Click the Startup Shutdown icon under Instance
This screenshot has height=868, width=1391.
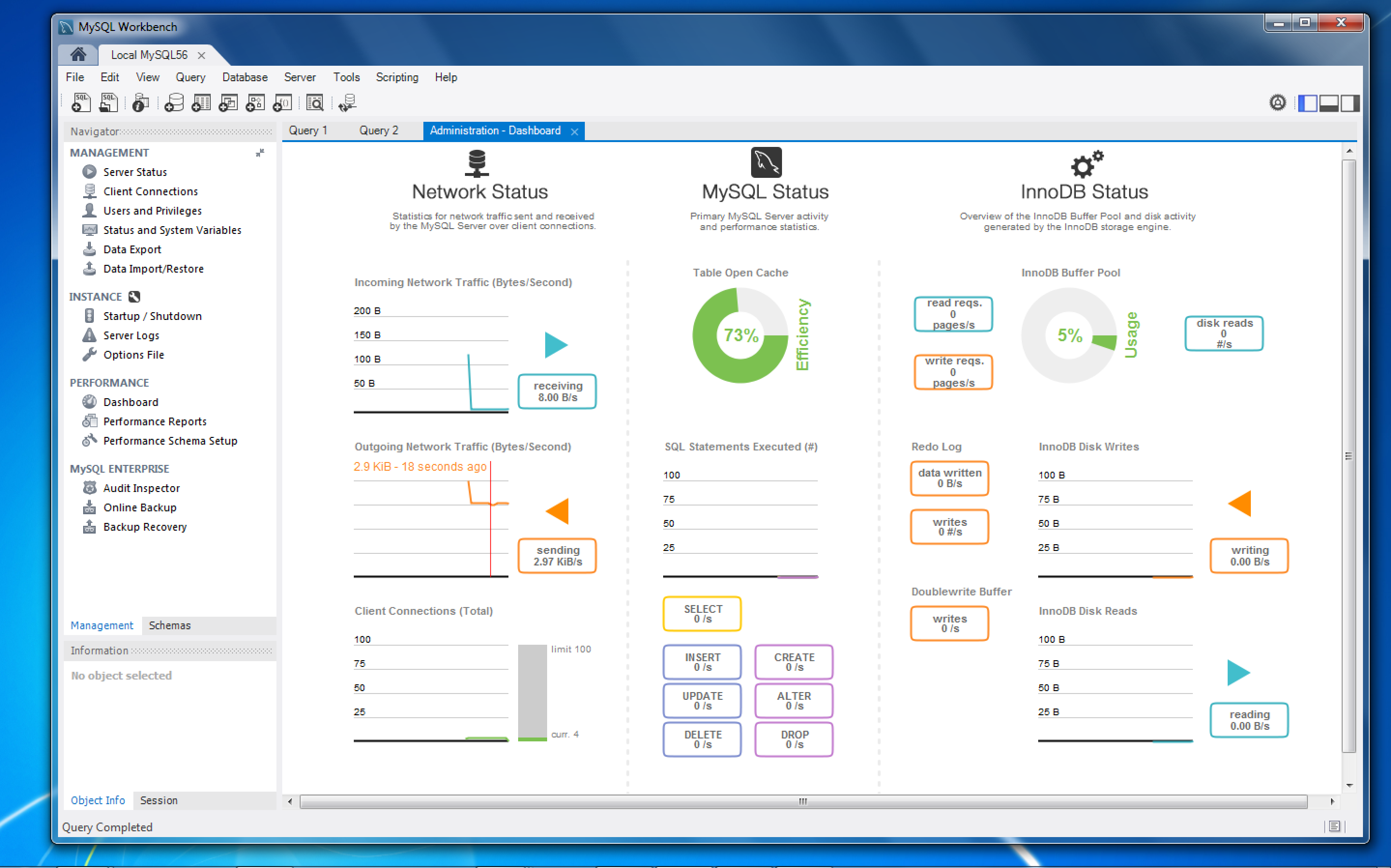point(88,316)
